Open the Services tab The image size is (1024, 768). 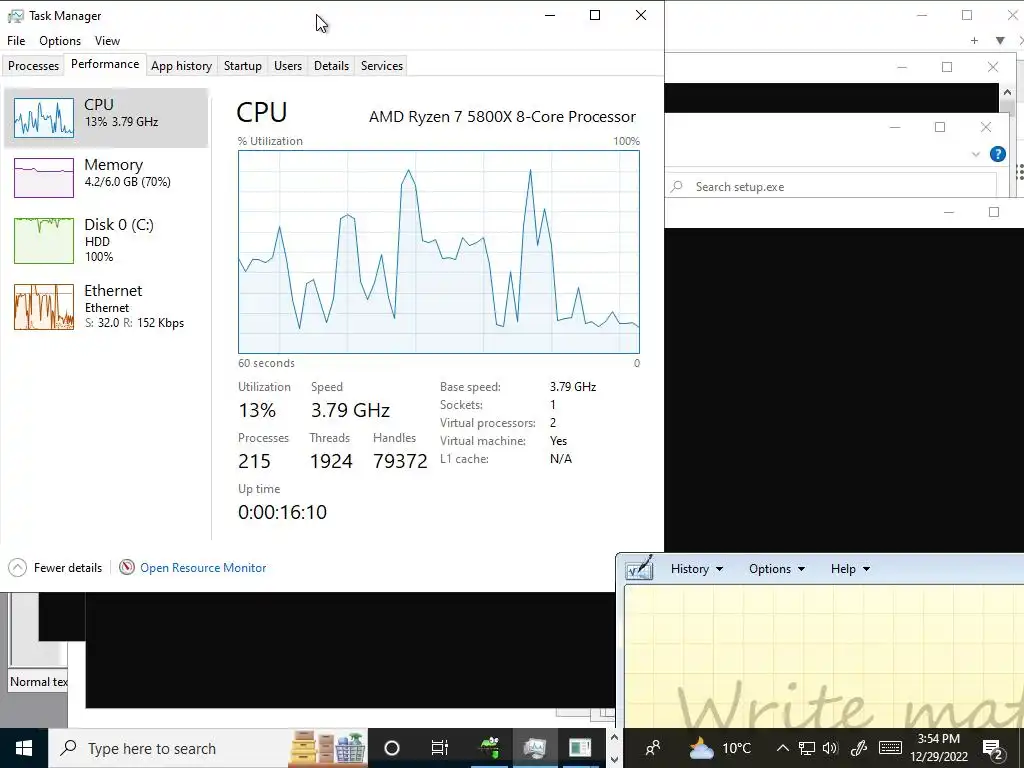[x=381, y=66]
